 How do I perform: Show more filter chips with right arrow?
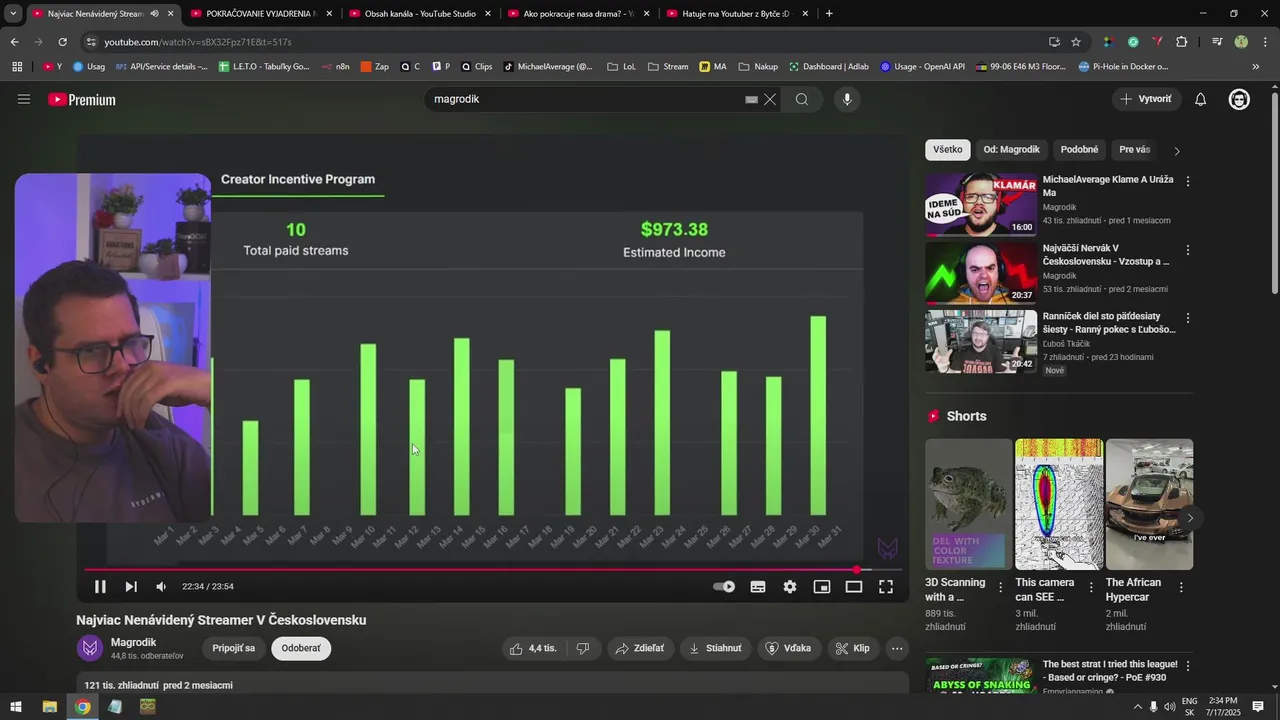pos(1177,151)
